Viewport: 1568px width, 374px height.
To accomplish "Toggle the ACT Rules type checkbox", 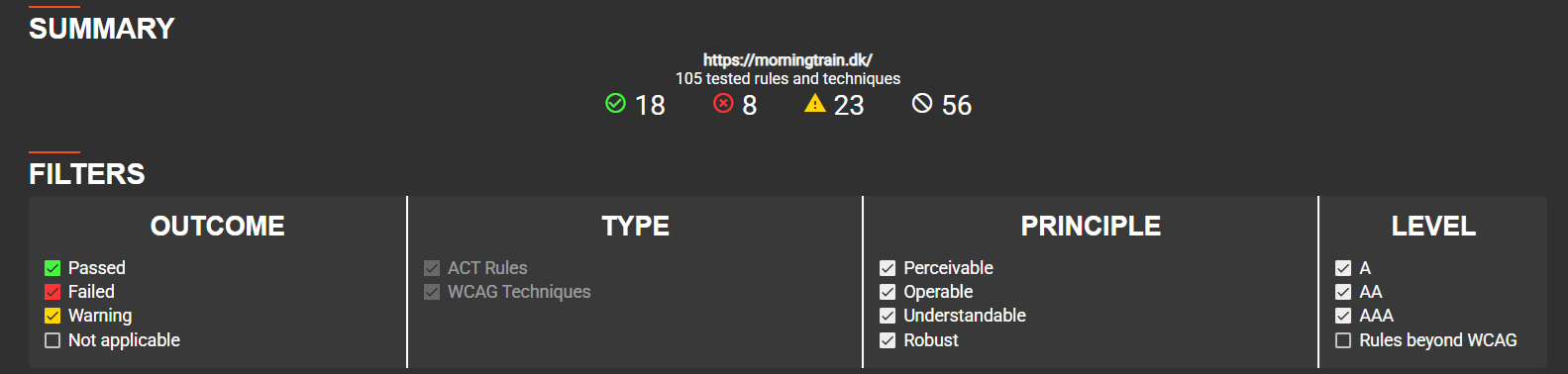I will coord(432,268).
